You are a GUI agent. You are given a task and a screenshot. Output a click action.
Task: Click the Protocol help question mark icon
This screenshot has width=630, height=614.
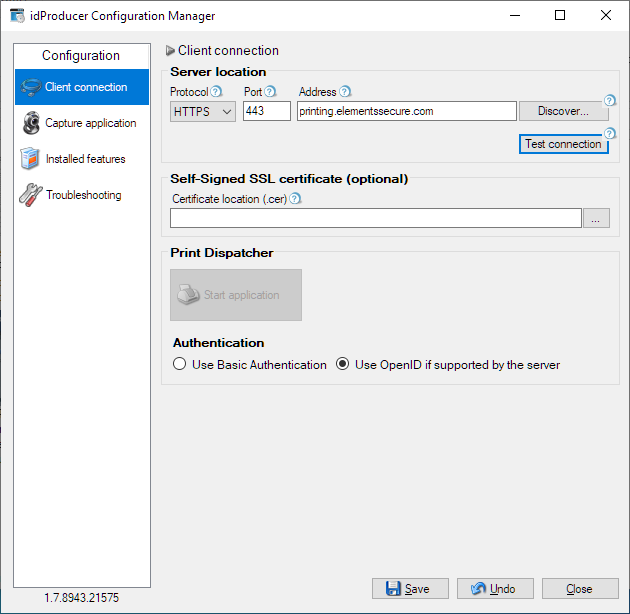pos(216,92)
